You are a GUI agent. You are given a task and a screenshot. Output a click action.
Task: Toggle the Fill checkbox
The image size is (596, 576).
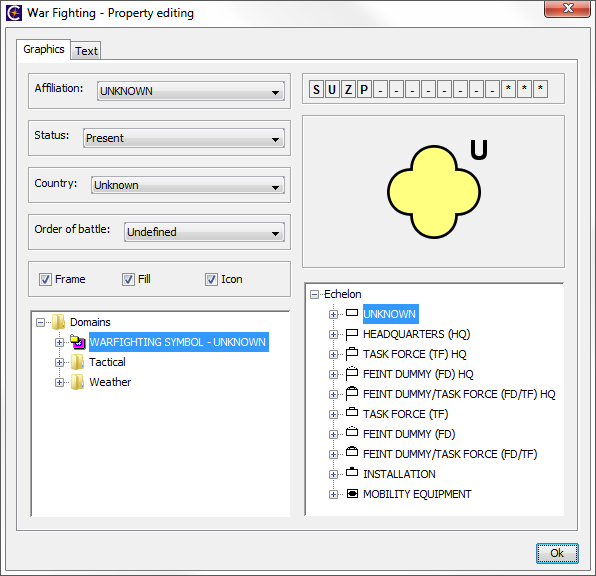click(128, 279)
